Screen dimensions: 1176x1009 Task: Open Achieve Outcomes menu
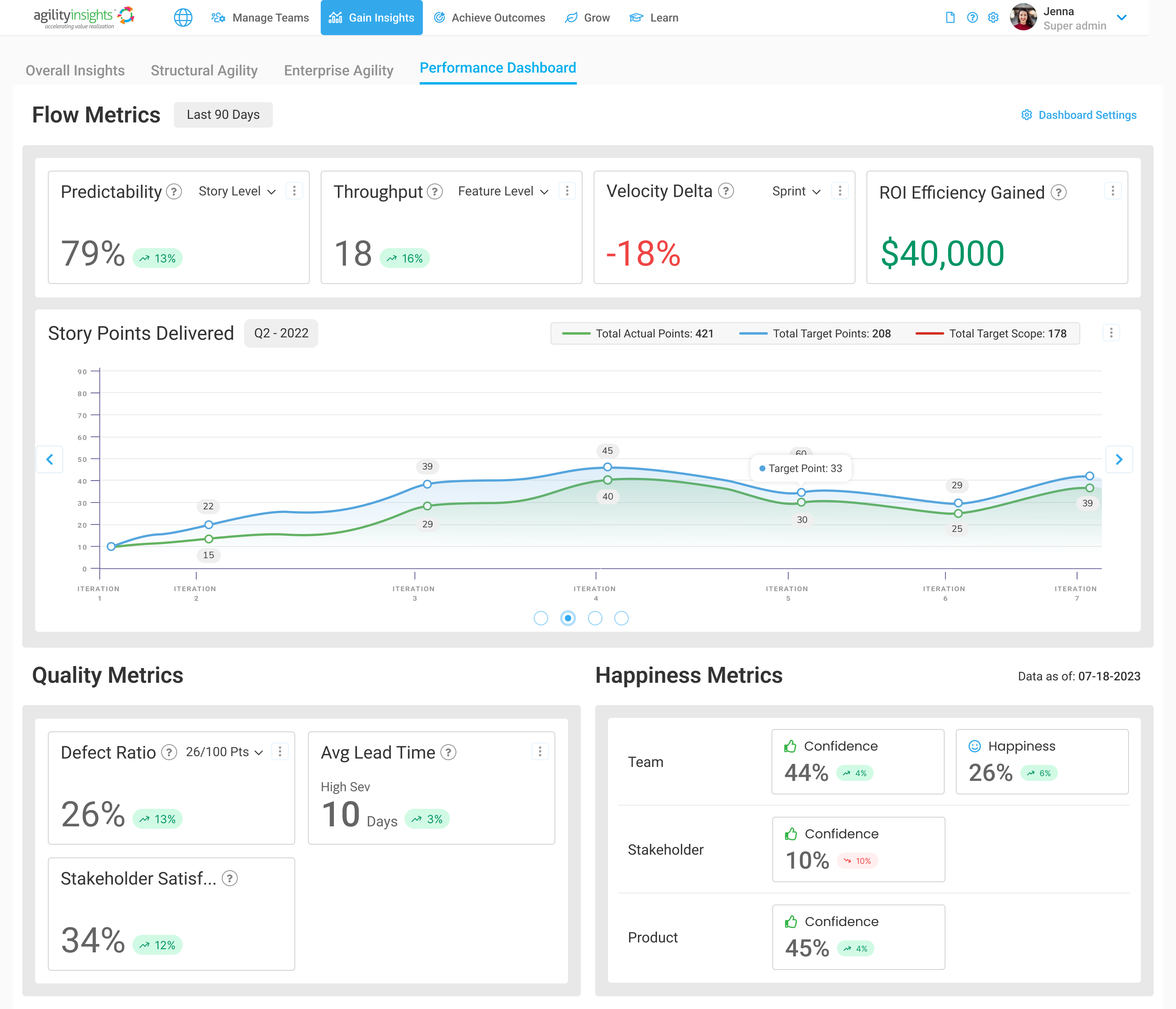tap(489, 18)
